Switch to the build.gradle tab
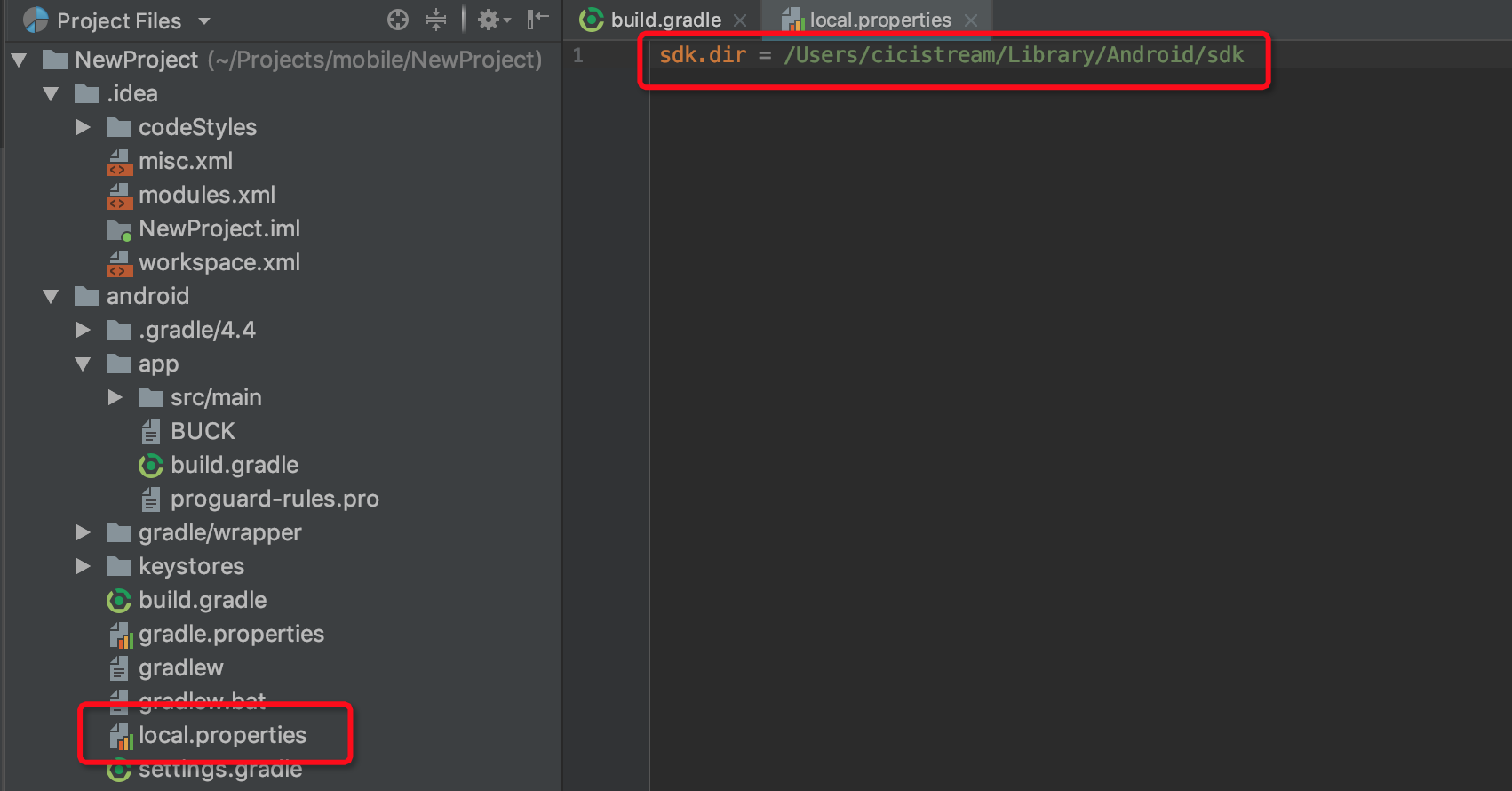This screenshot has height=791, width=1512. [664, 20]
